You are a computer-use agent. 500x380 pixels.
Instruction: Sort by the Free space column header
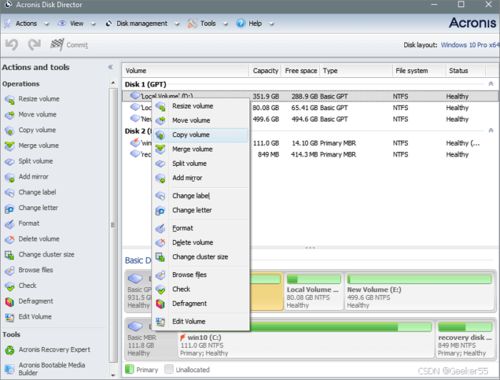tap(301, 71)
